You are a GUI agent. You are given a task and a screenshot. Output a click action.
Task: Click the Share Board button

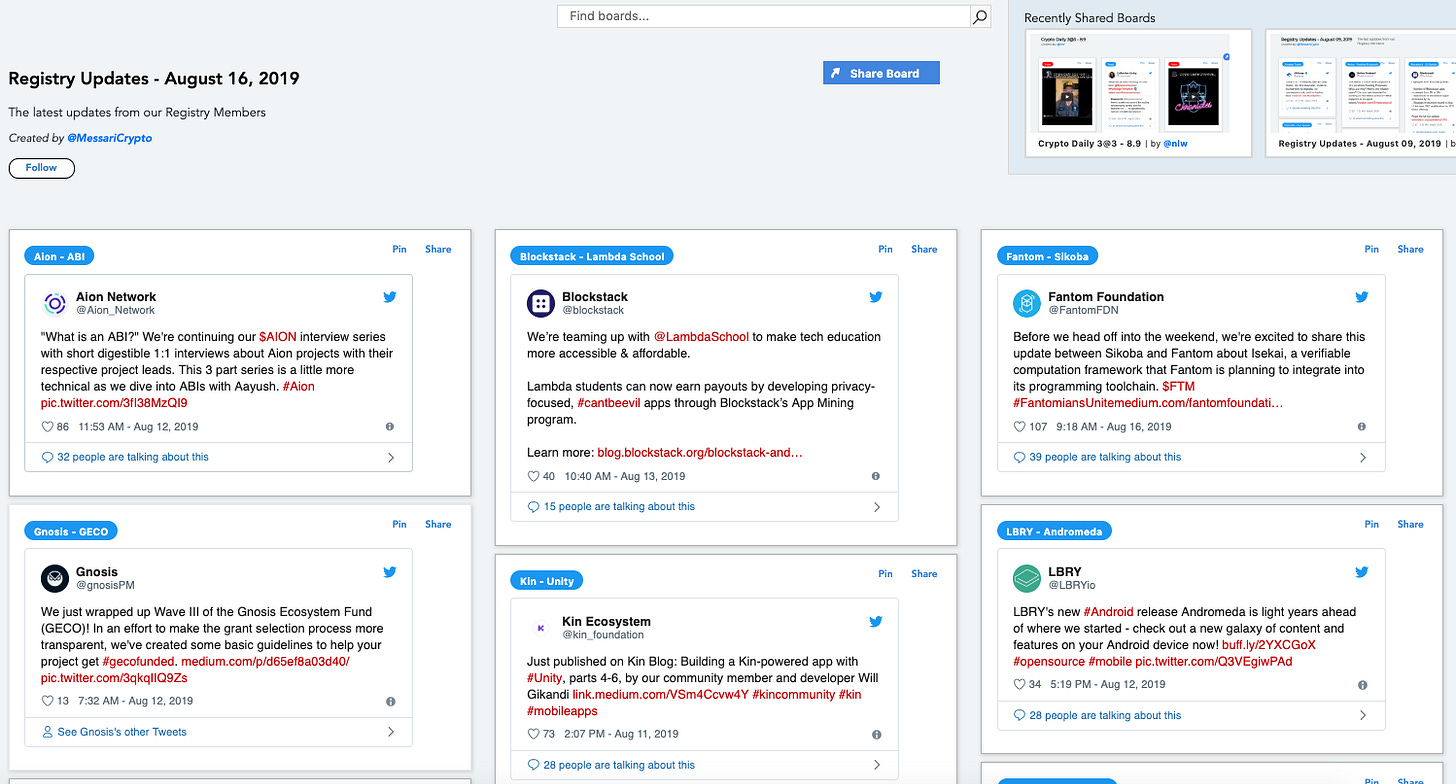point(881,73)
